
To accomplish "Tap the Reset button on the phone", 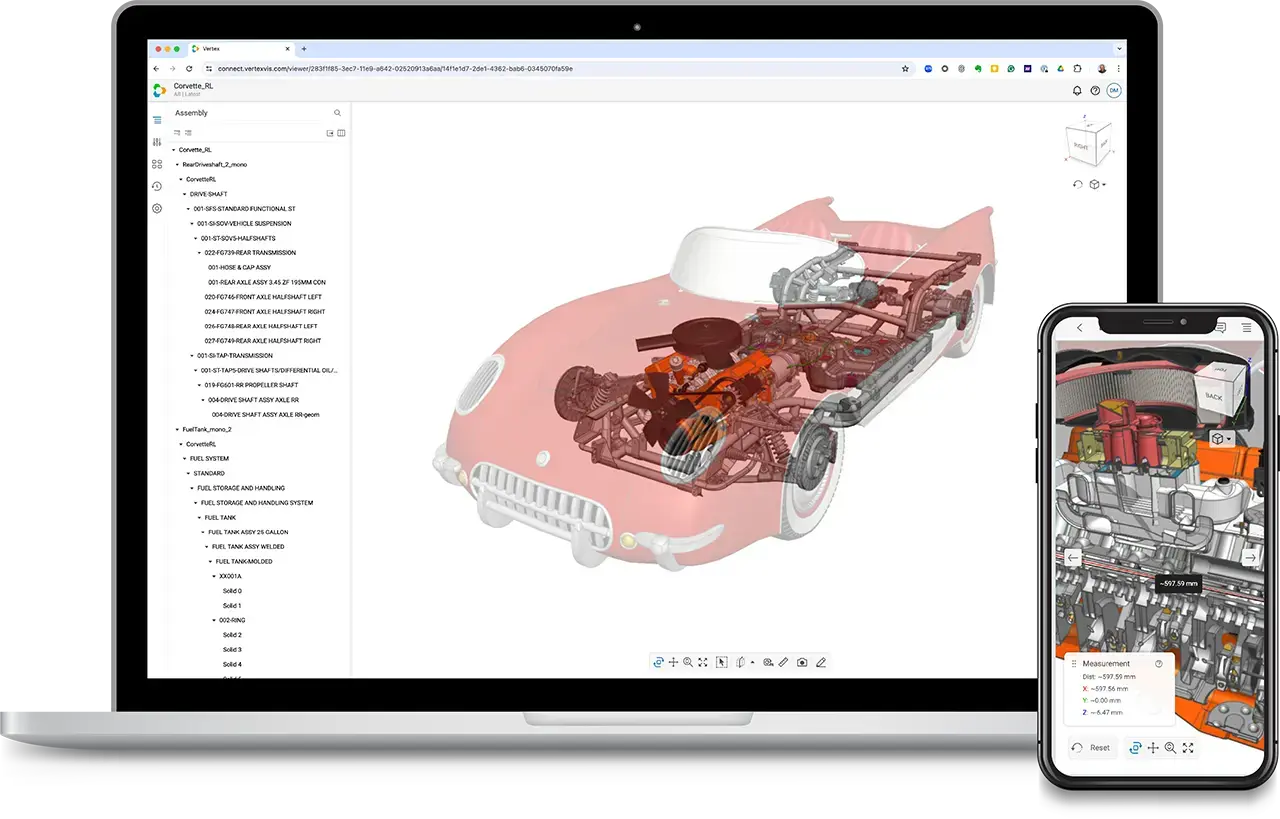I will click(1092, 747).
